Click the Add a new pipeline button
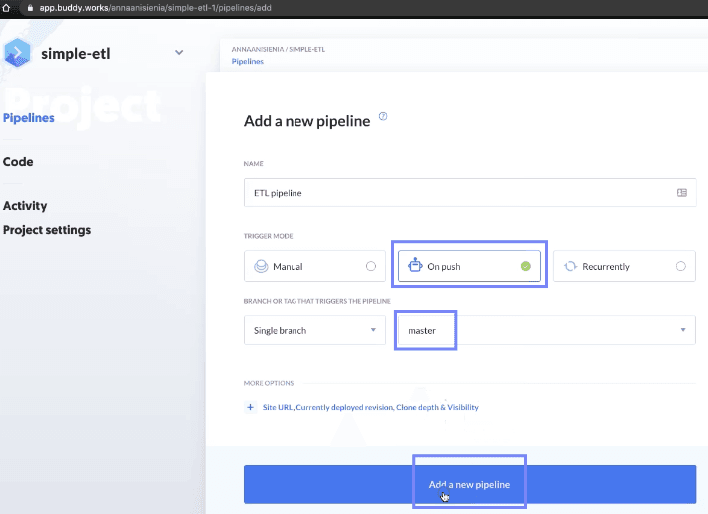Screen dimensions: 708x514 click(469, 484)
